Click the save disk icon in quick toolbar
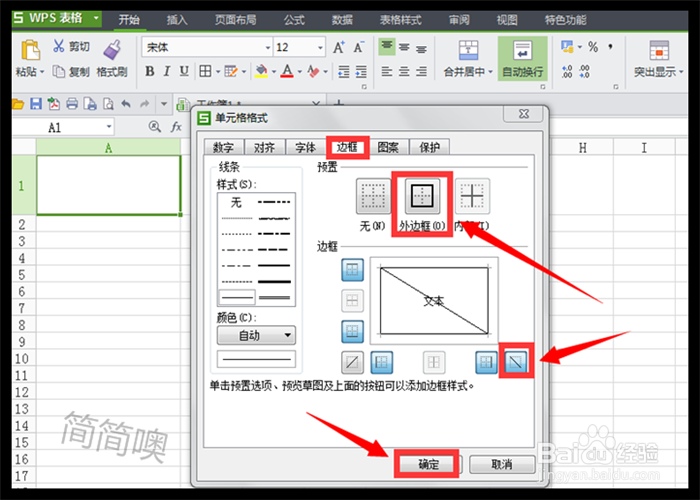This screenshot has width=700, height=500. (36, 104)
